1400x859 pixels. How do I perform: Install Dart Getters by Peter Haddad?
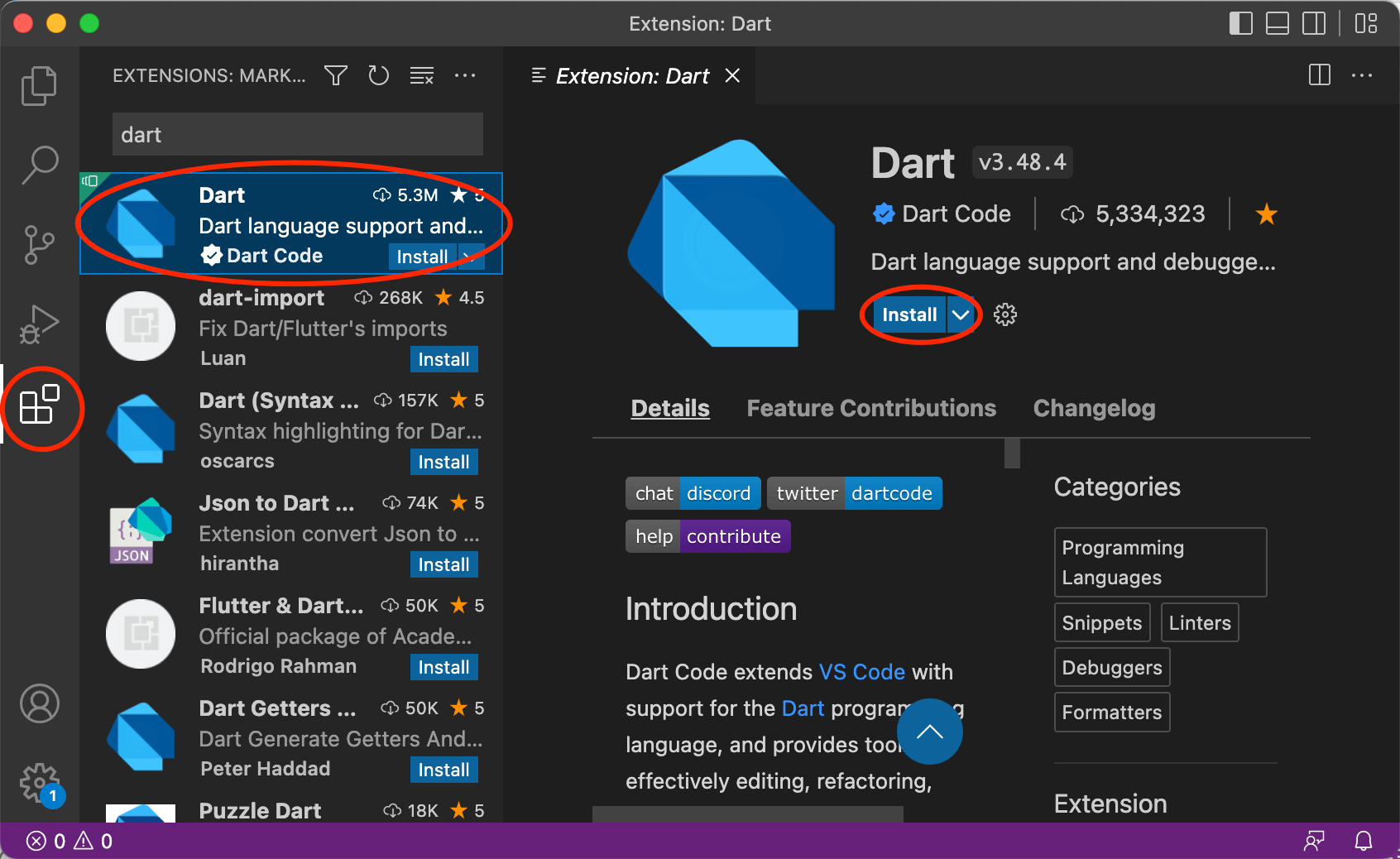[x=443, y=770]
